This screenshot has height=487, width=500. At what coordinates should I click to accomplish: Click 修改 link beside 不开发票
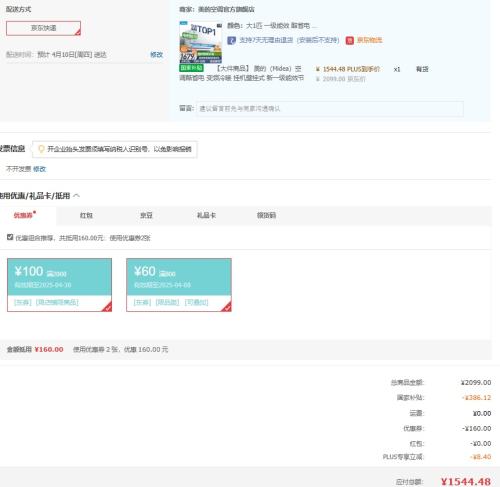(39, 169)
